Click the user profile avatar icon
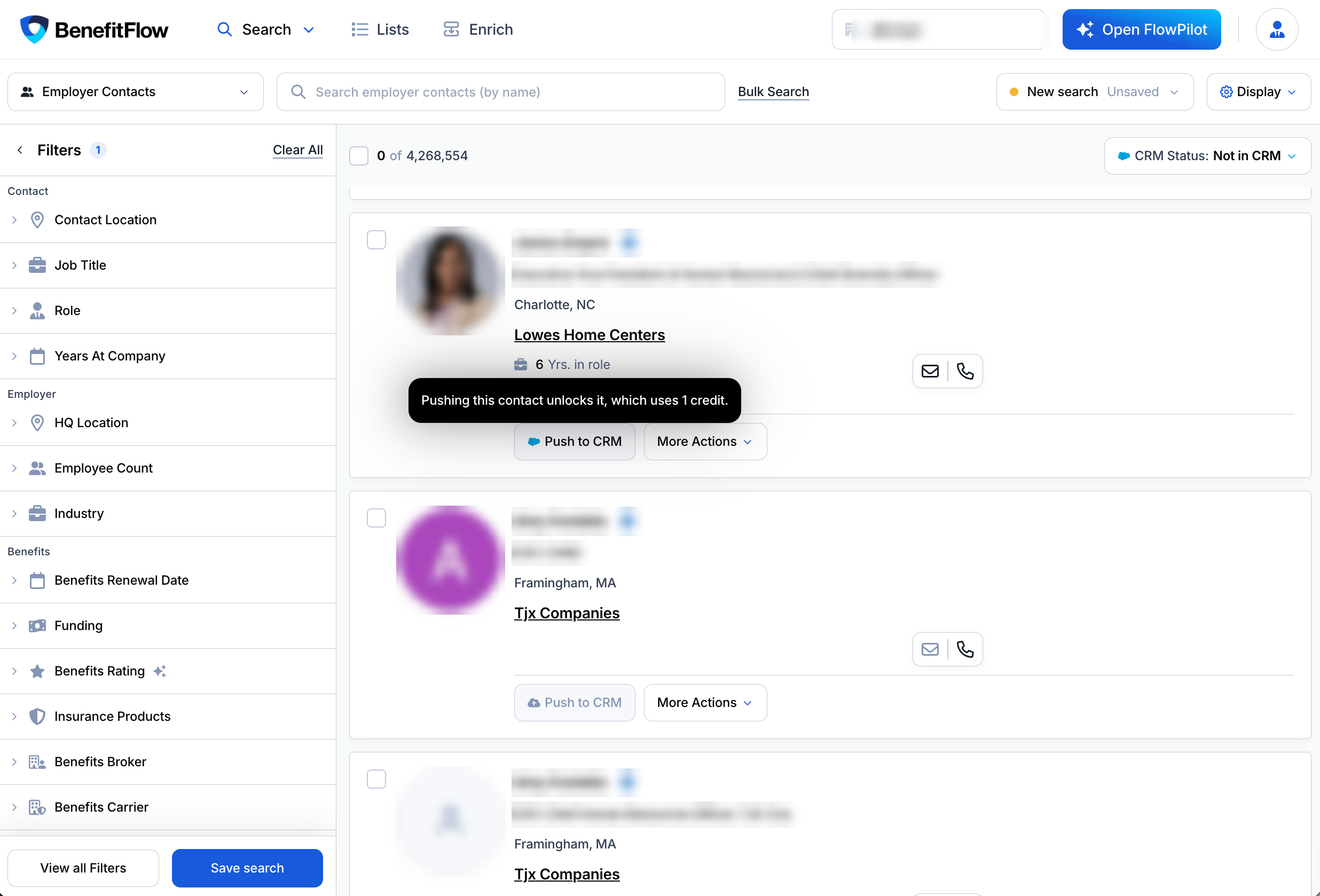This screenshot has height=896, width=1320. tap(1276, 29)
